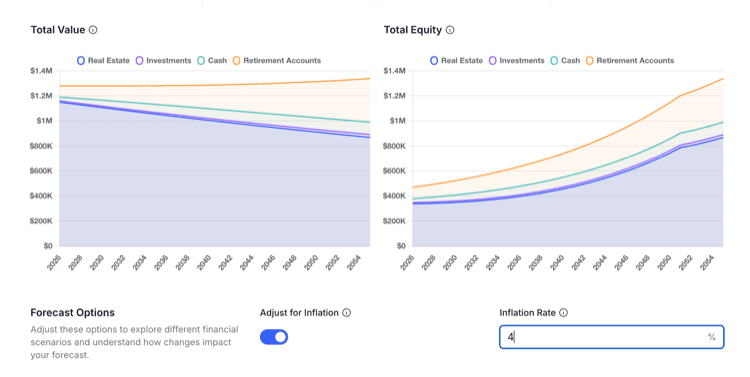
Task: Hide Real Estate series in Total Equity legend
Action: click(x=456, y=61)
